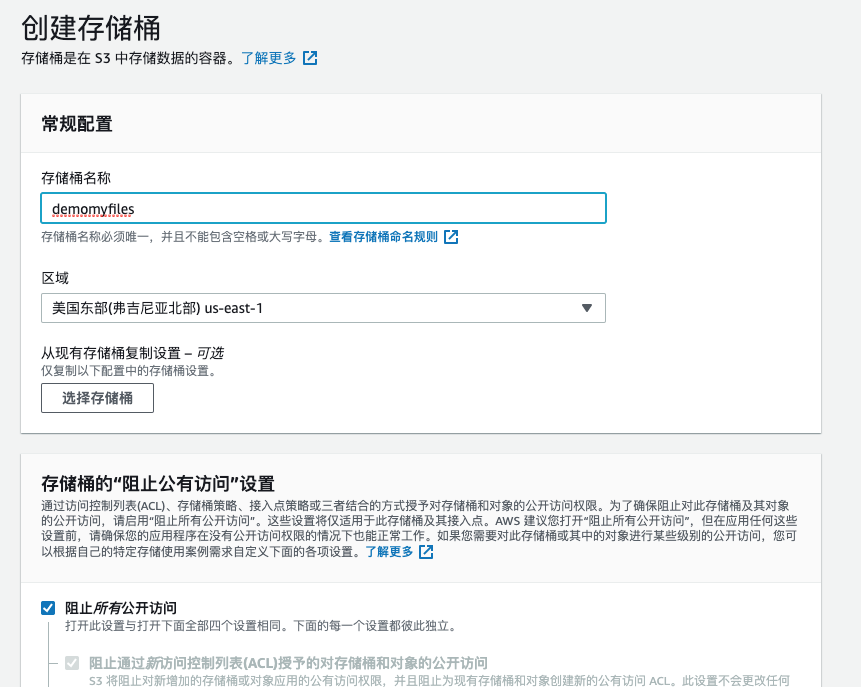Focus the 存储桶名称 input field
Image resolution: width=861 pixels, height=687 pixels.
pos(323,208)
